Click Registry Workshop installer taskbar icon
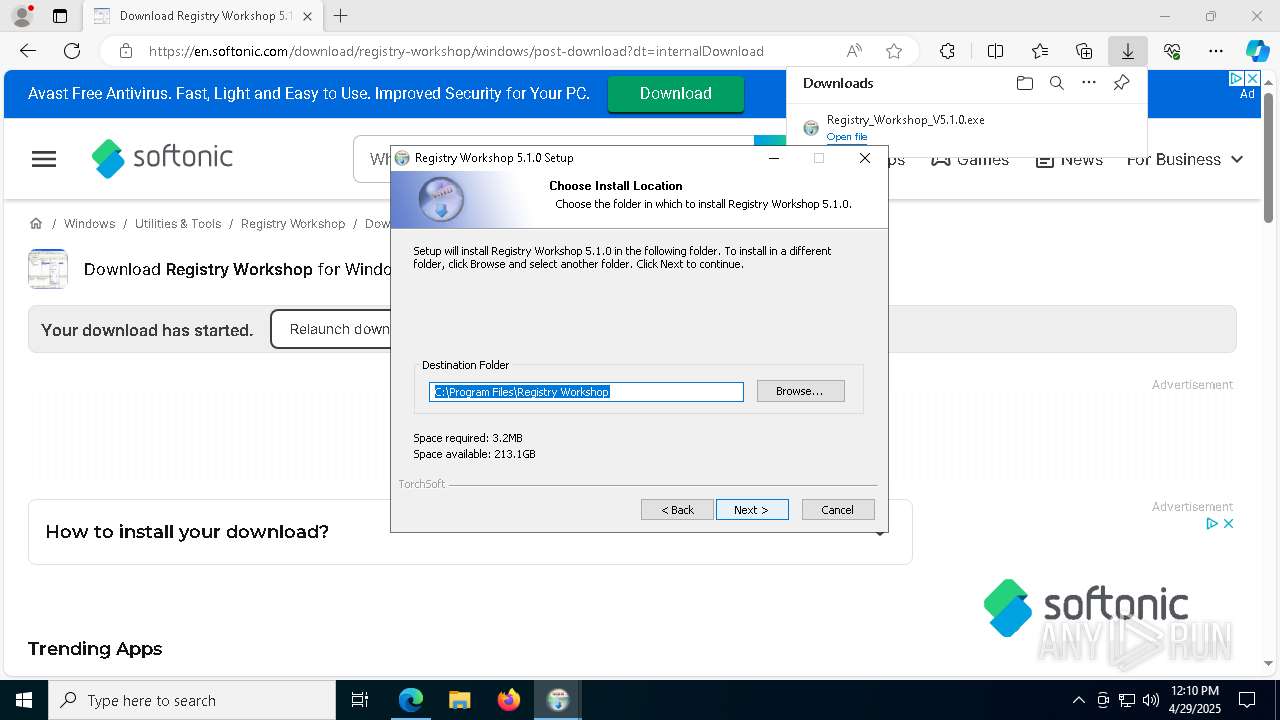 coord(558,700)
